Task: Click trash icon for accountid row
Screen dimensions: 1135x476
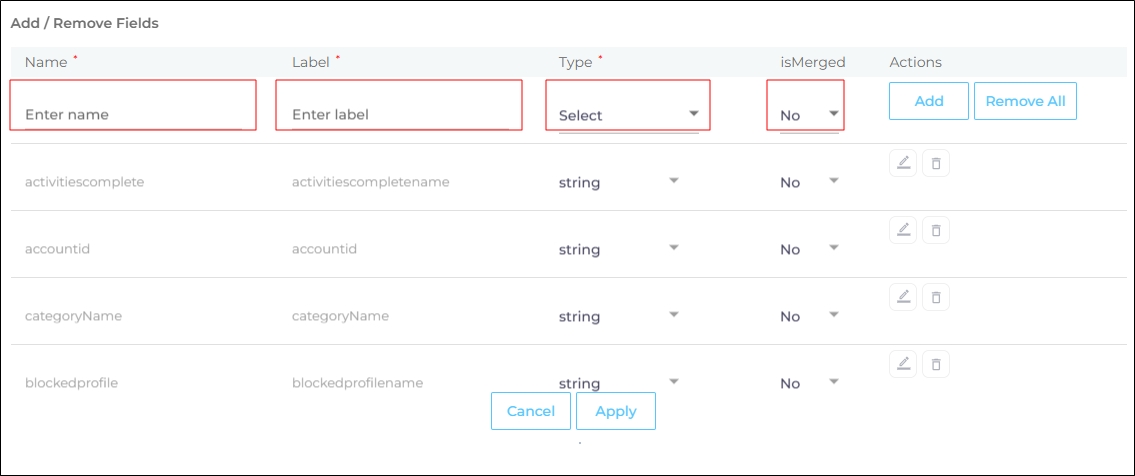Action: click(936, 230)
